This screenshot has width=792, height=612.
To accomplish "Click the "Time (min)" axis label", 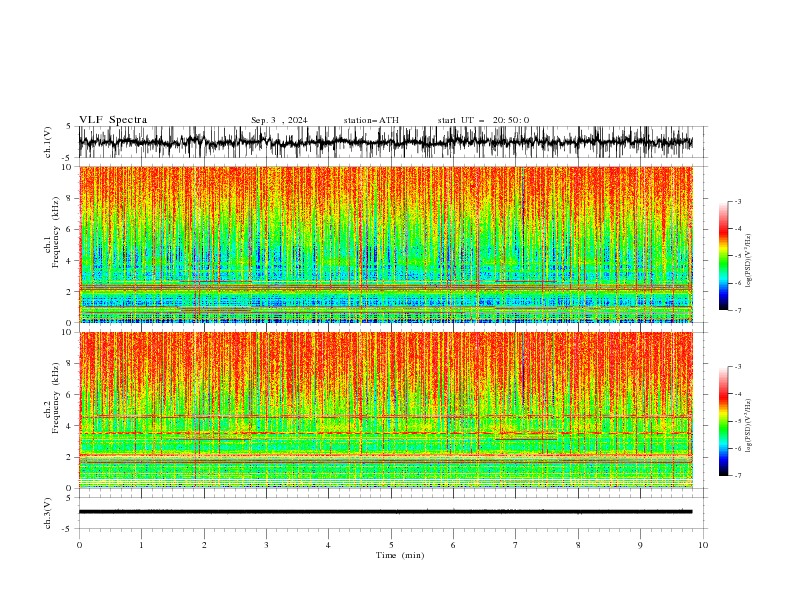I will click(400, 555).
